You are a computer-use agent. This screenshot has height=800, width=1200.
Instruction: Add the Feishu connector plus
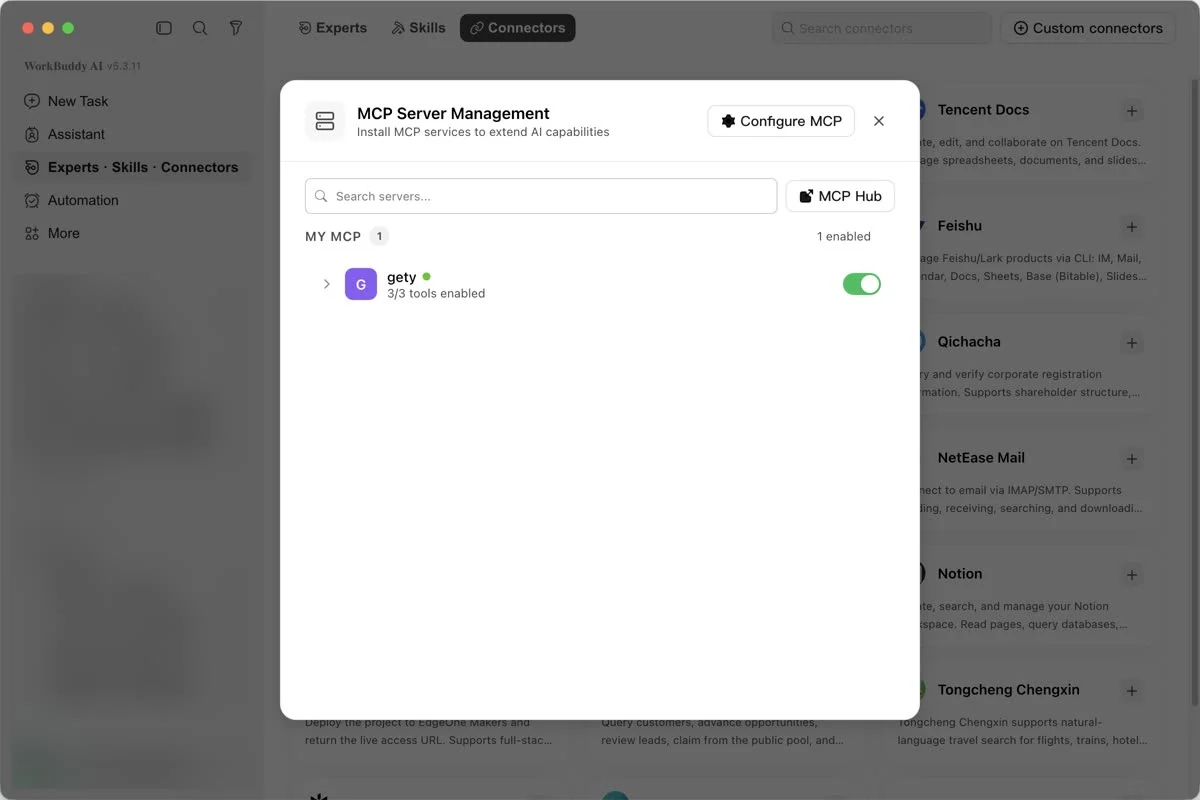tap(1132, 227)
